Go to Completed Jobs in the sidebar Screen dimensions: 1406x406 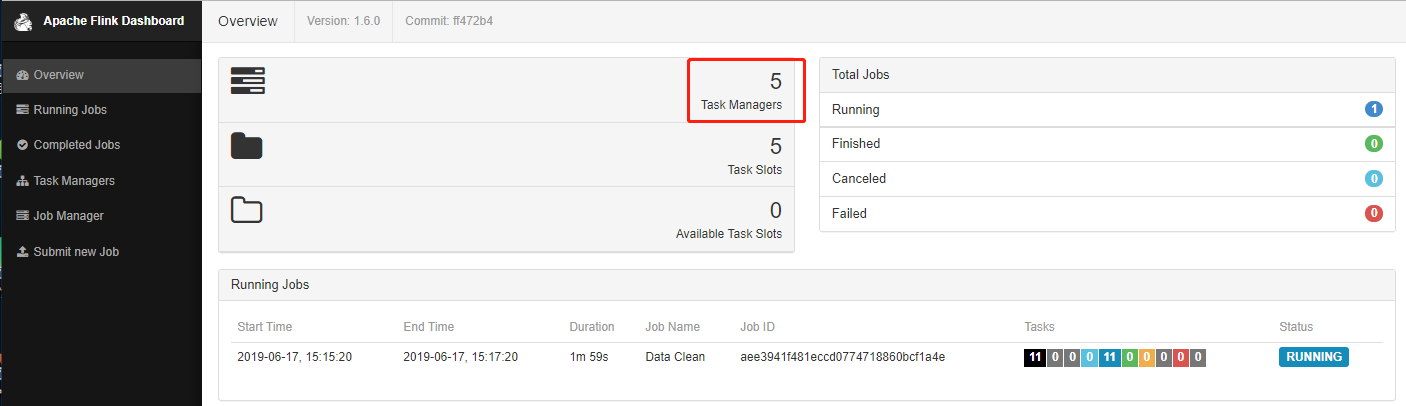pos(76,145)
